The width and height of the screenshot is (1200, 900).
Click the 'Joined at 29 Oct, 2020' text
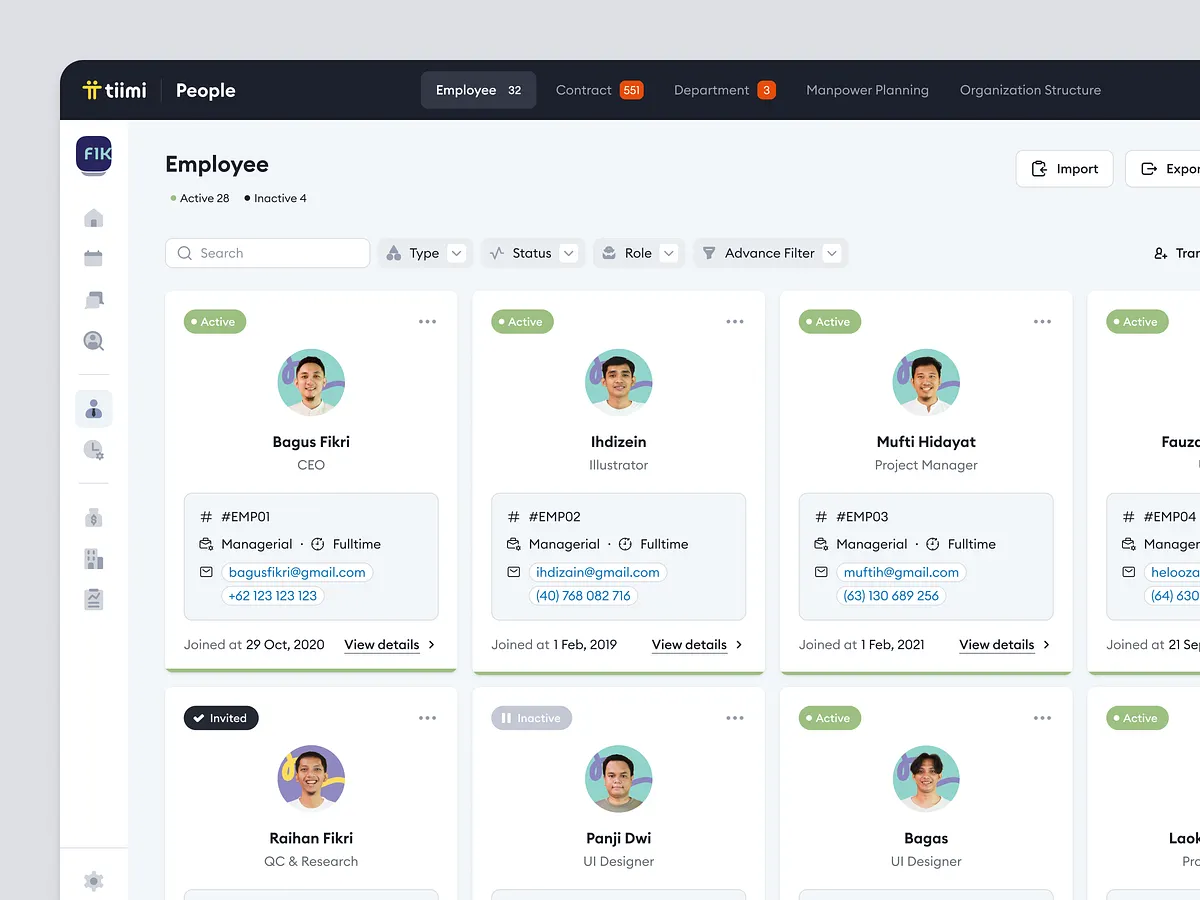click(x=254, y=645)
